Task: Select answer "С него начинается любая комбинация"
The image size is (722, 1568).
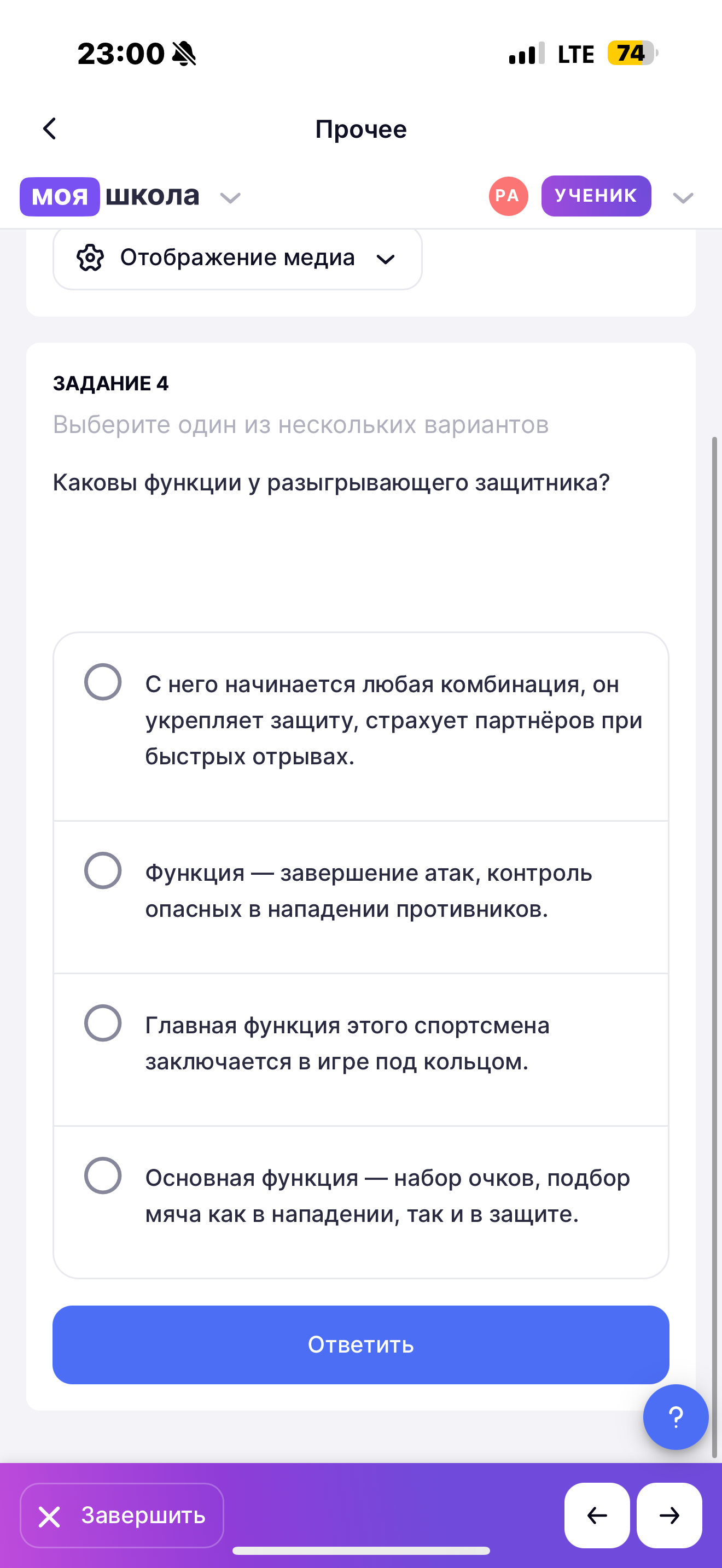Action: pos(103,682)
